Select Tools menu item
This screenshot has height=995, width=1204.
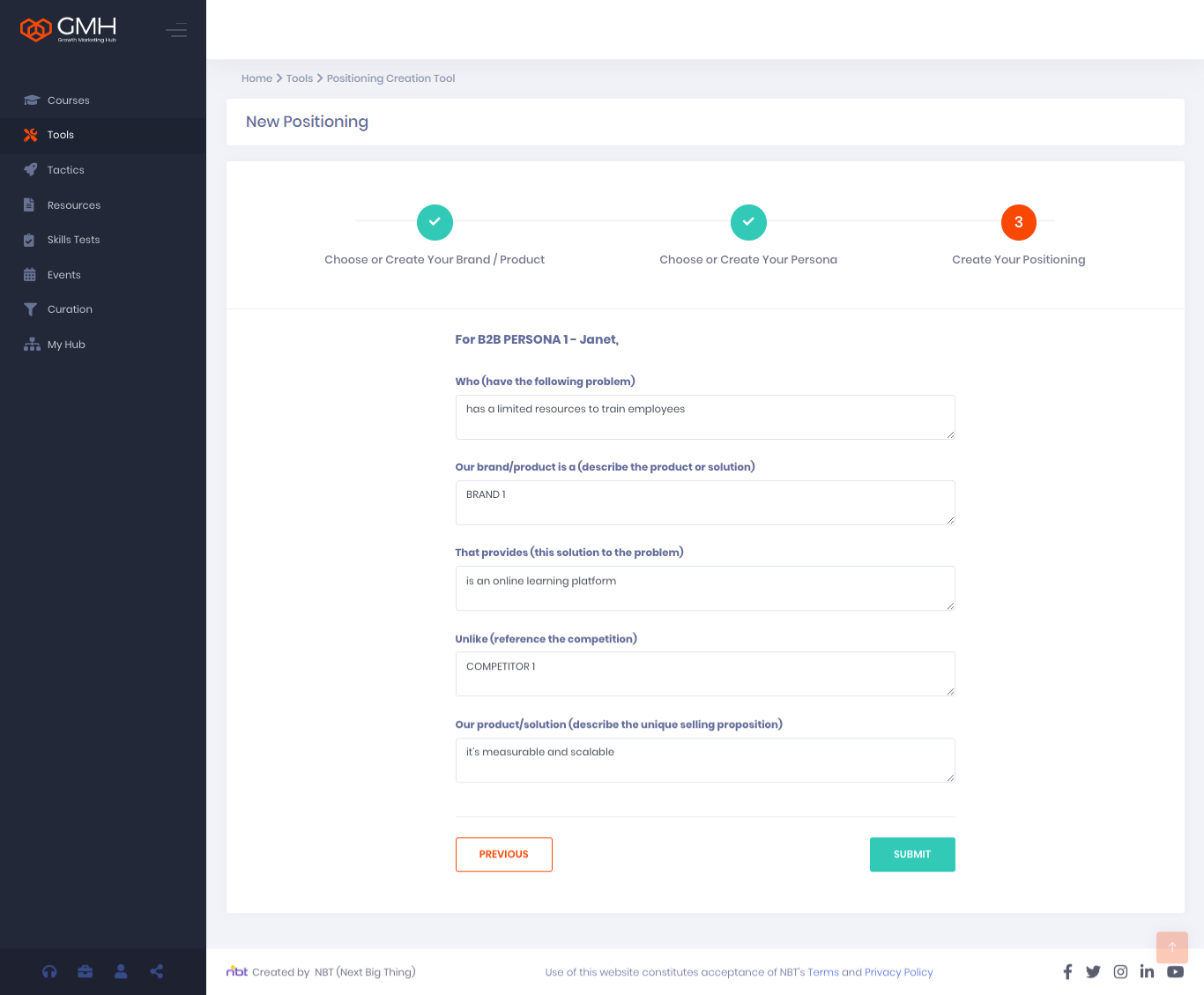click(x=103, y=135)
